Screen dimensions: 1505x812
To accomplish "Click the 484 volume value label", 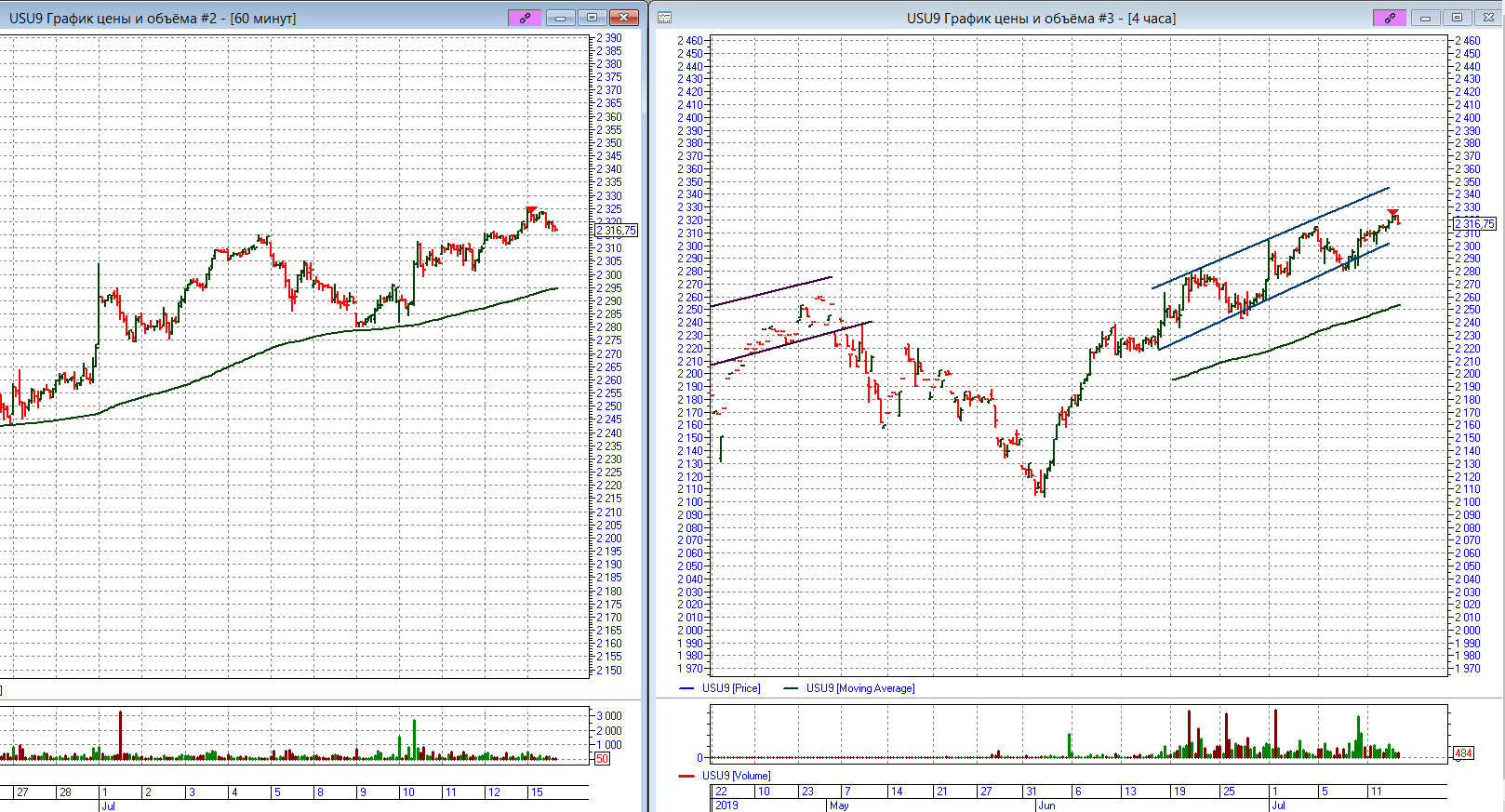I will click(x=1463, y=753).
